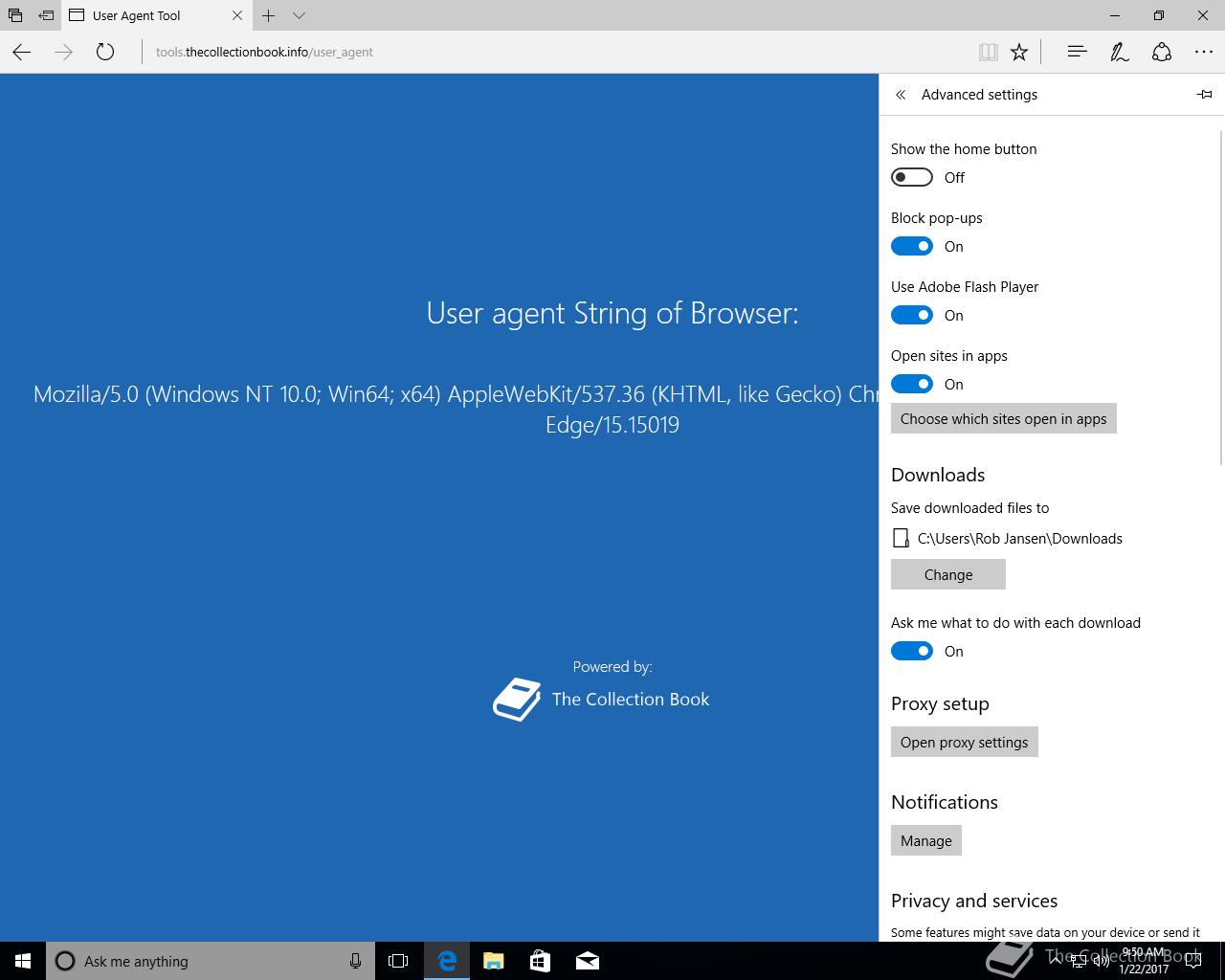This screenshot has width=1225, height=980.
Task: Close the User Agent Tool tab
Action: pos(237,15)
